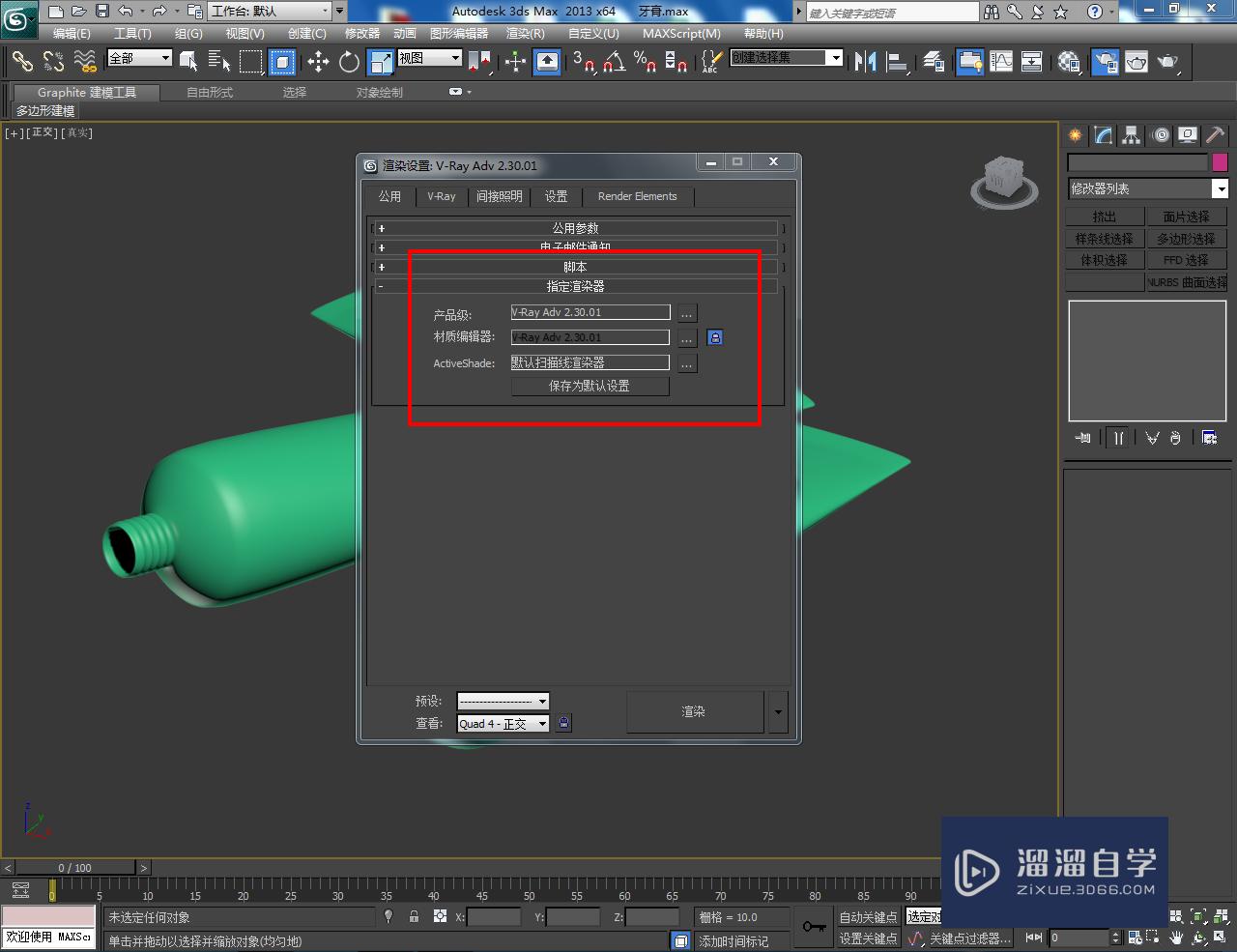The height and width of the screenshot is (952, 1237).
Task: Click the 3ds Max application logo button
Action: coord(19,18)
